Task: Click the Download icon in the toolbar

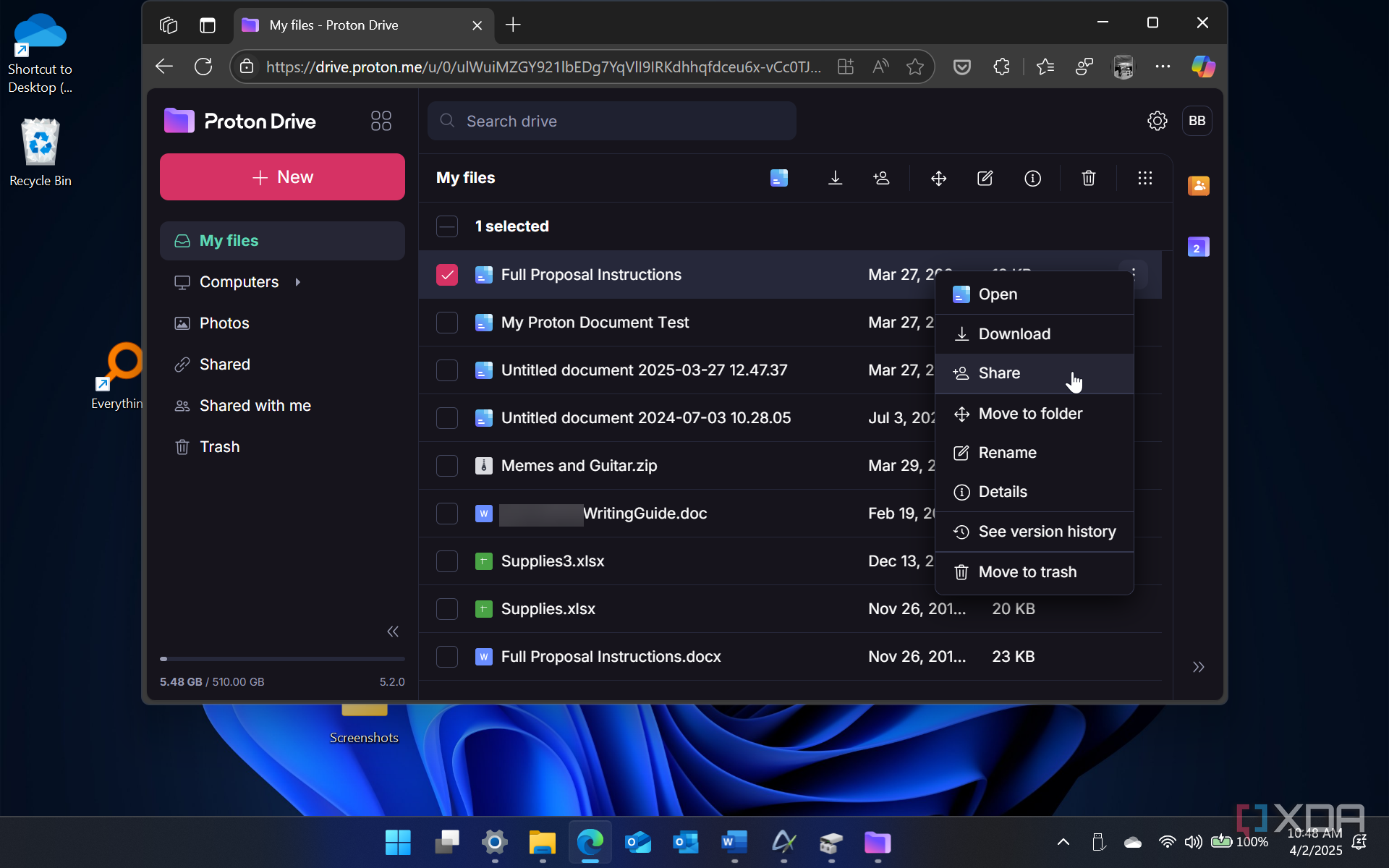Action: 835,178
